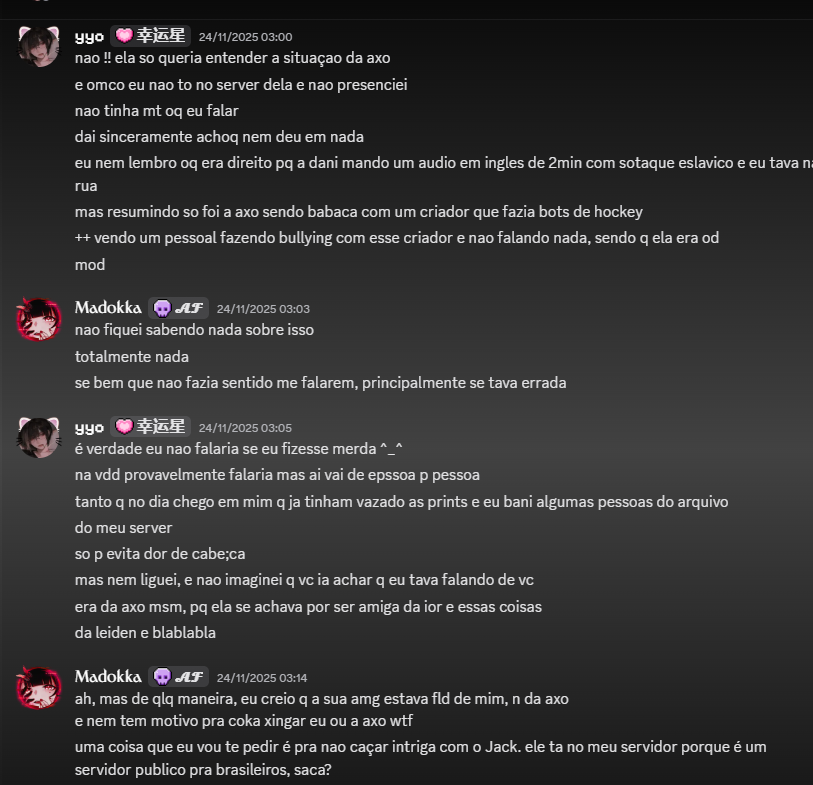
Task: Click the 24/11/2025 03:00 timestamp
Action: [245, 37]
